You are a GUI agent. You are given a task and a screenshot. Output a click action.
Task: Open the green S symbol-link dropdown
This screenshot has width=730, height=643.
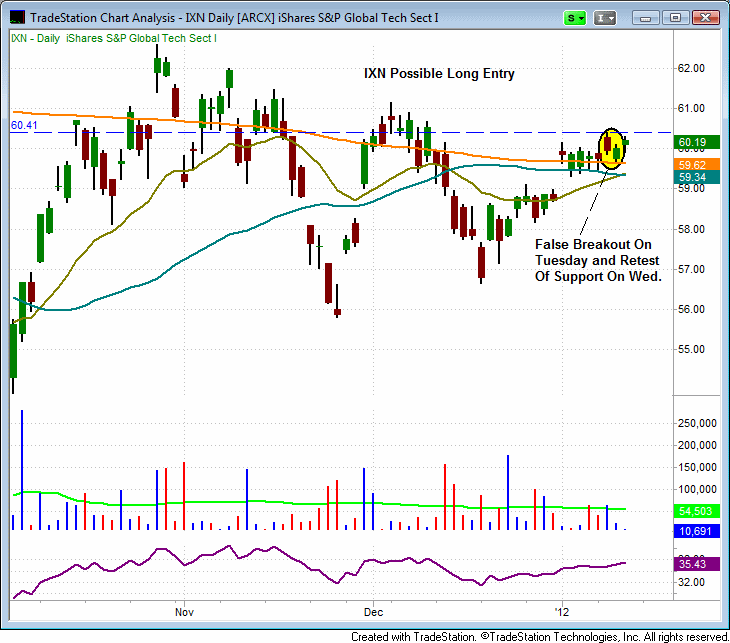coord(575,18)
